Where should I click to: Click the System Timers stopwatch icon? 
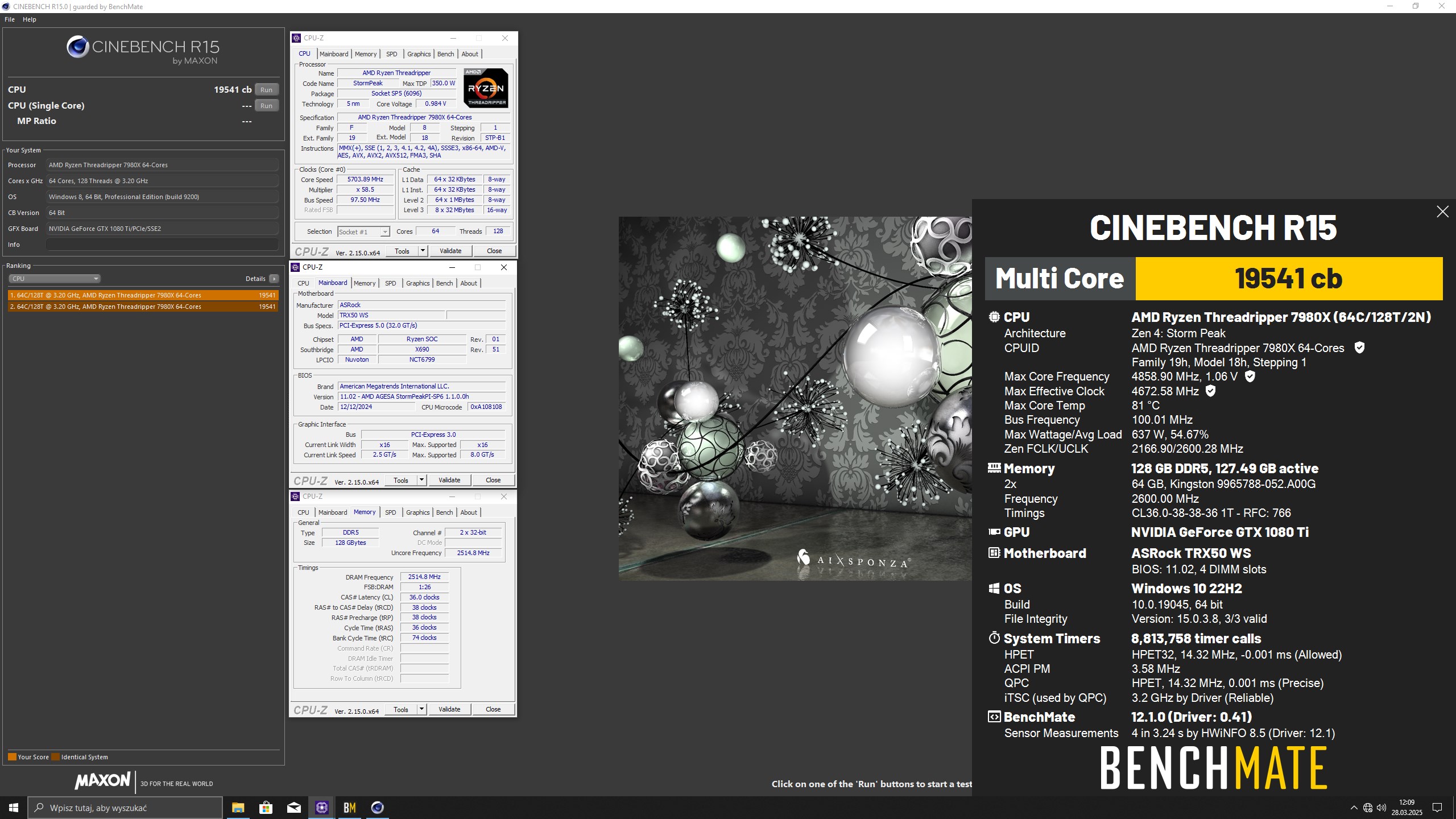(994, 638)
